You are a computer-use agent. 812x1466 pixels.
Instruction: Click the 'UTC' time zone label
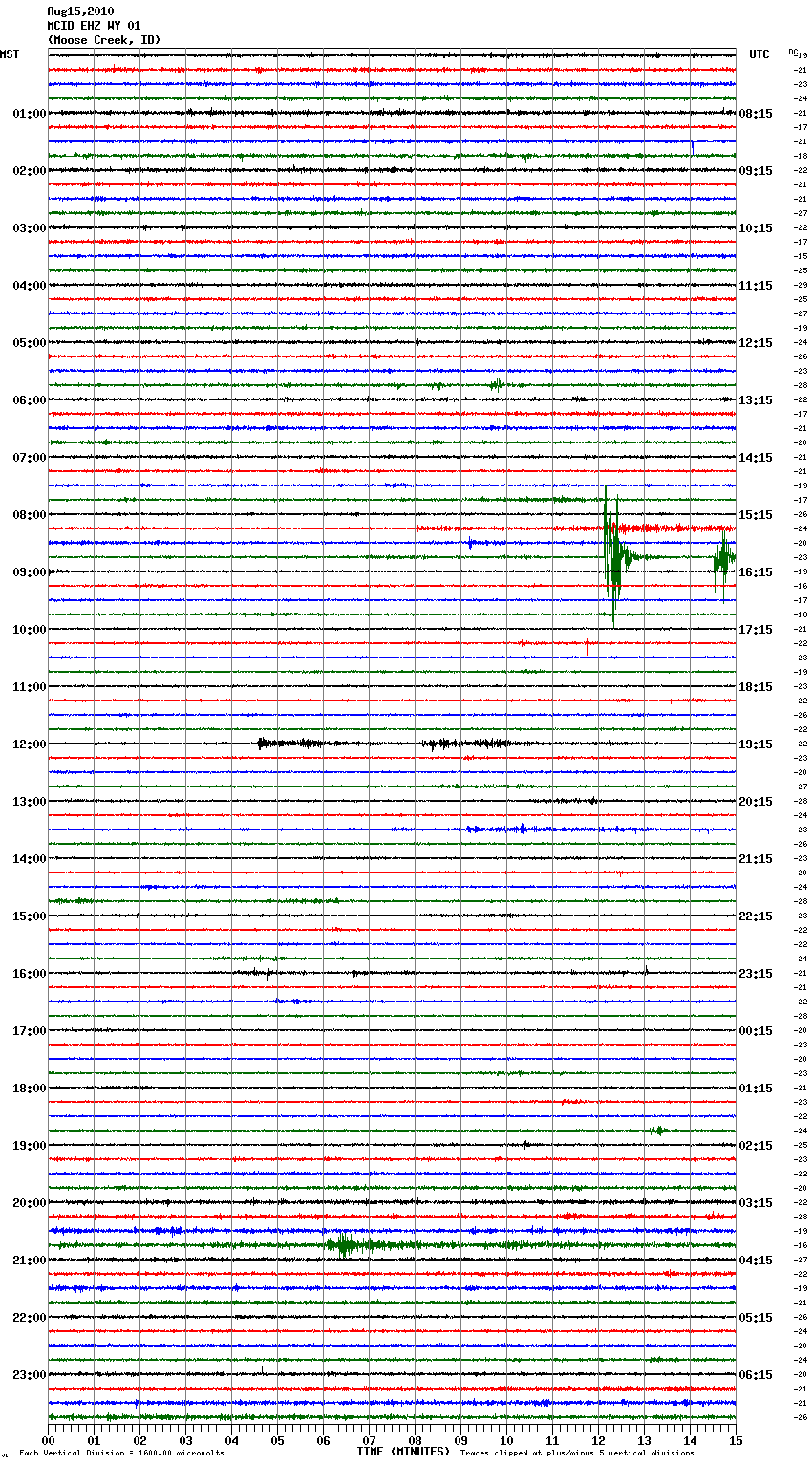[759, 54]
